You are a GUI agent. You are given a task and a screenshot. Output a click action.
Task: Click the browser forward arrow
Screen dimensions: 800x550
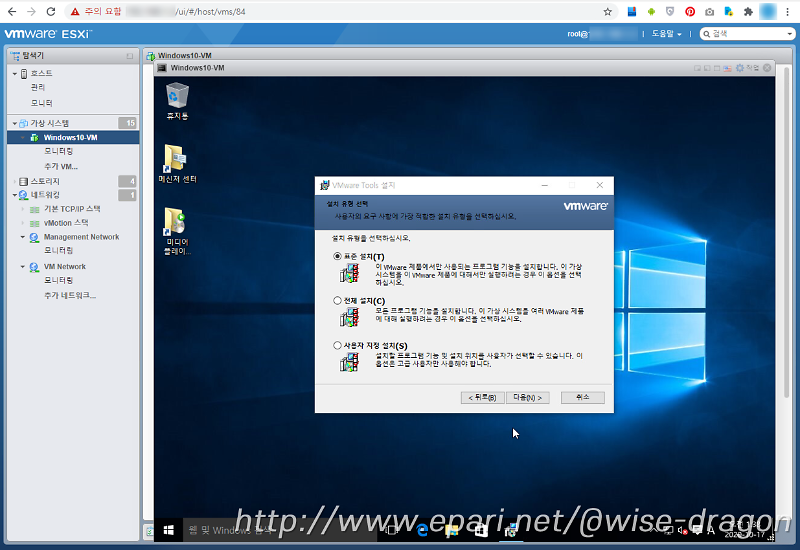click(31, 11)
